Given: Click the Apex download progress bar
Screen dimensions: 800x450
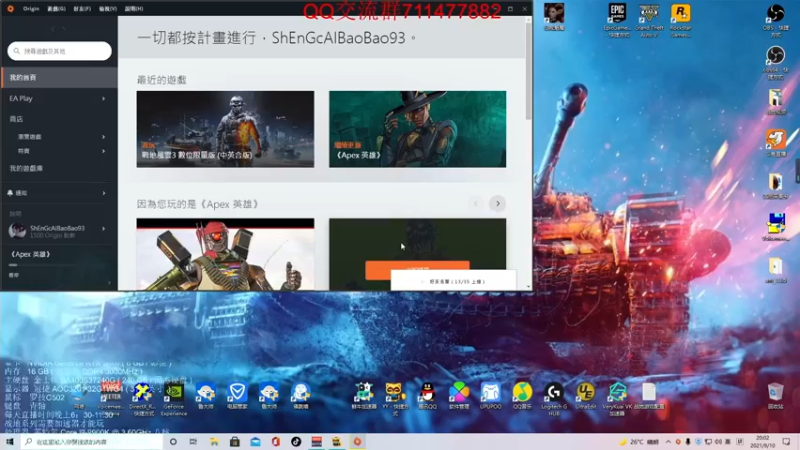Looking at the screenshot, I should coord(59,265).
